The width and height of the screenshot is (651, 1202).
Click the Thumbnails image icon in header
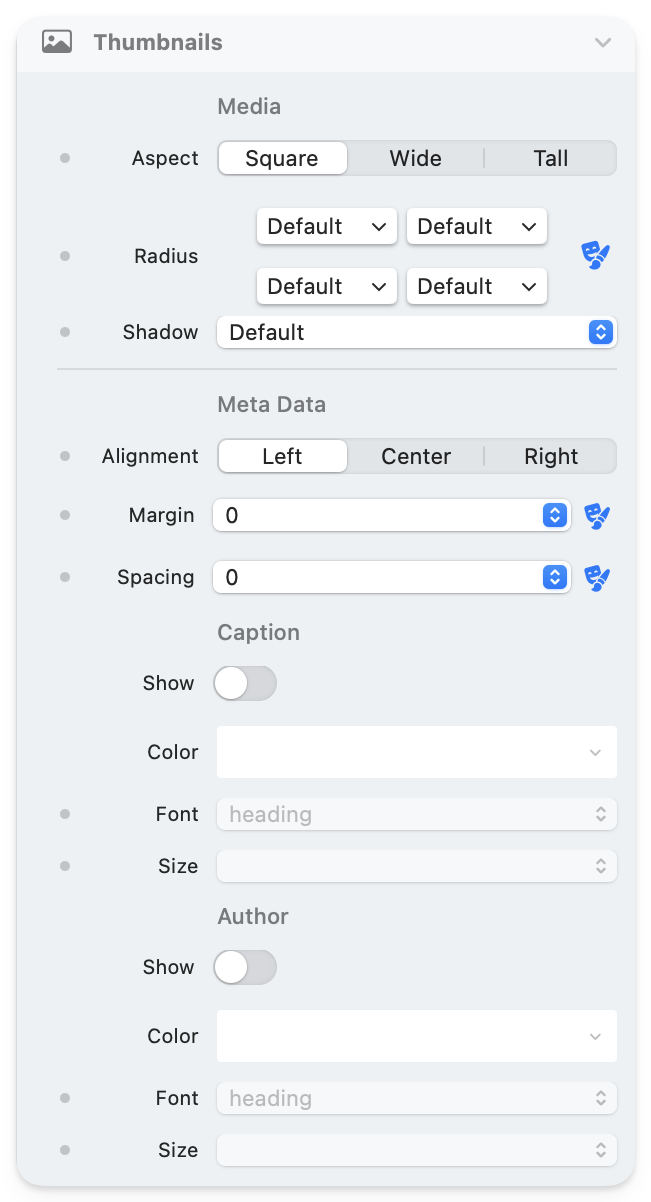pyautogui.click(x=57, y=42)
